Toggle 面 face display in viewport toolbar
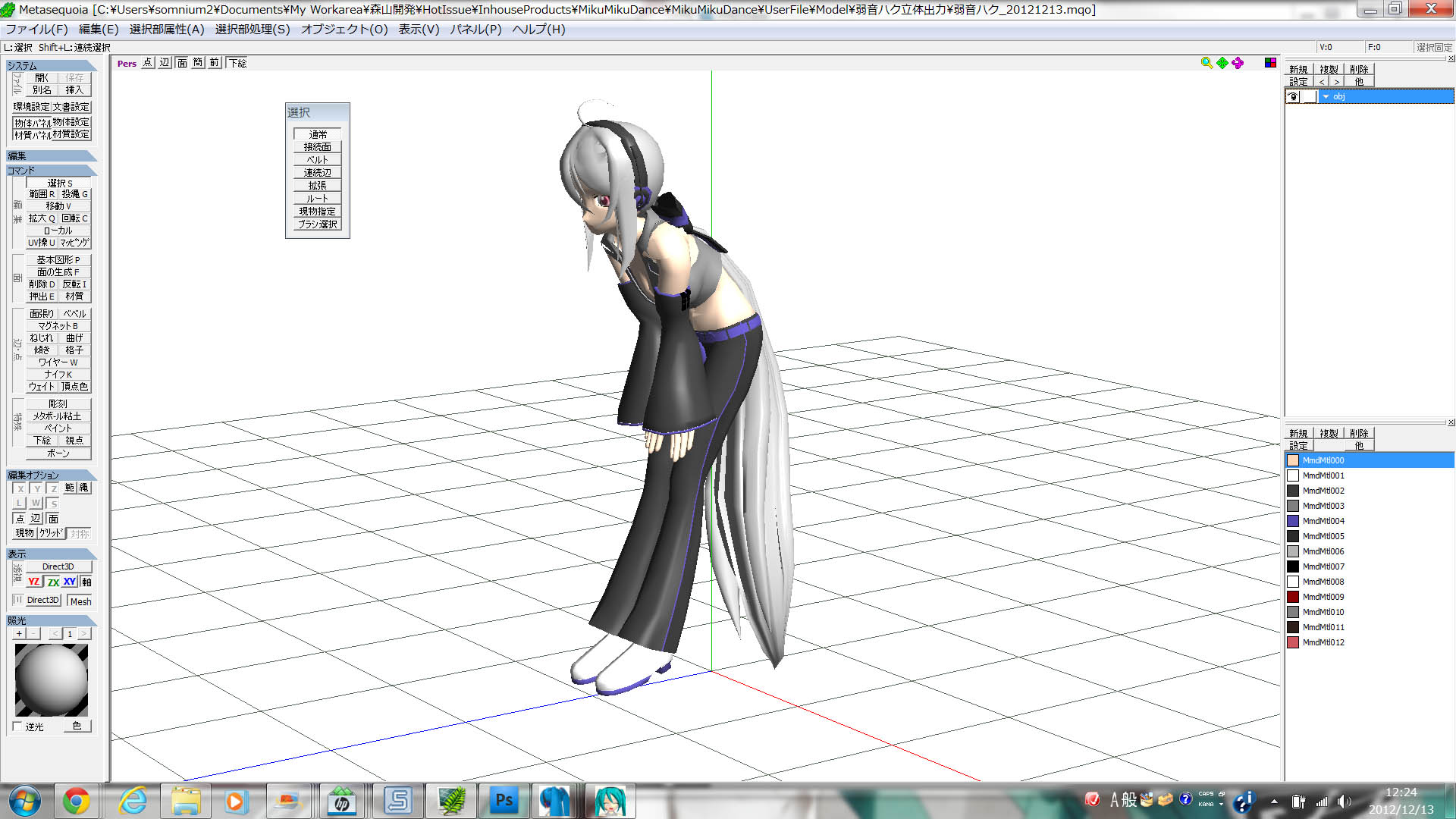Image resolution: width=1456 pixels, height=819 pixels. pyautogui.click(x=182, y=63)
